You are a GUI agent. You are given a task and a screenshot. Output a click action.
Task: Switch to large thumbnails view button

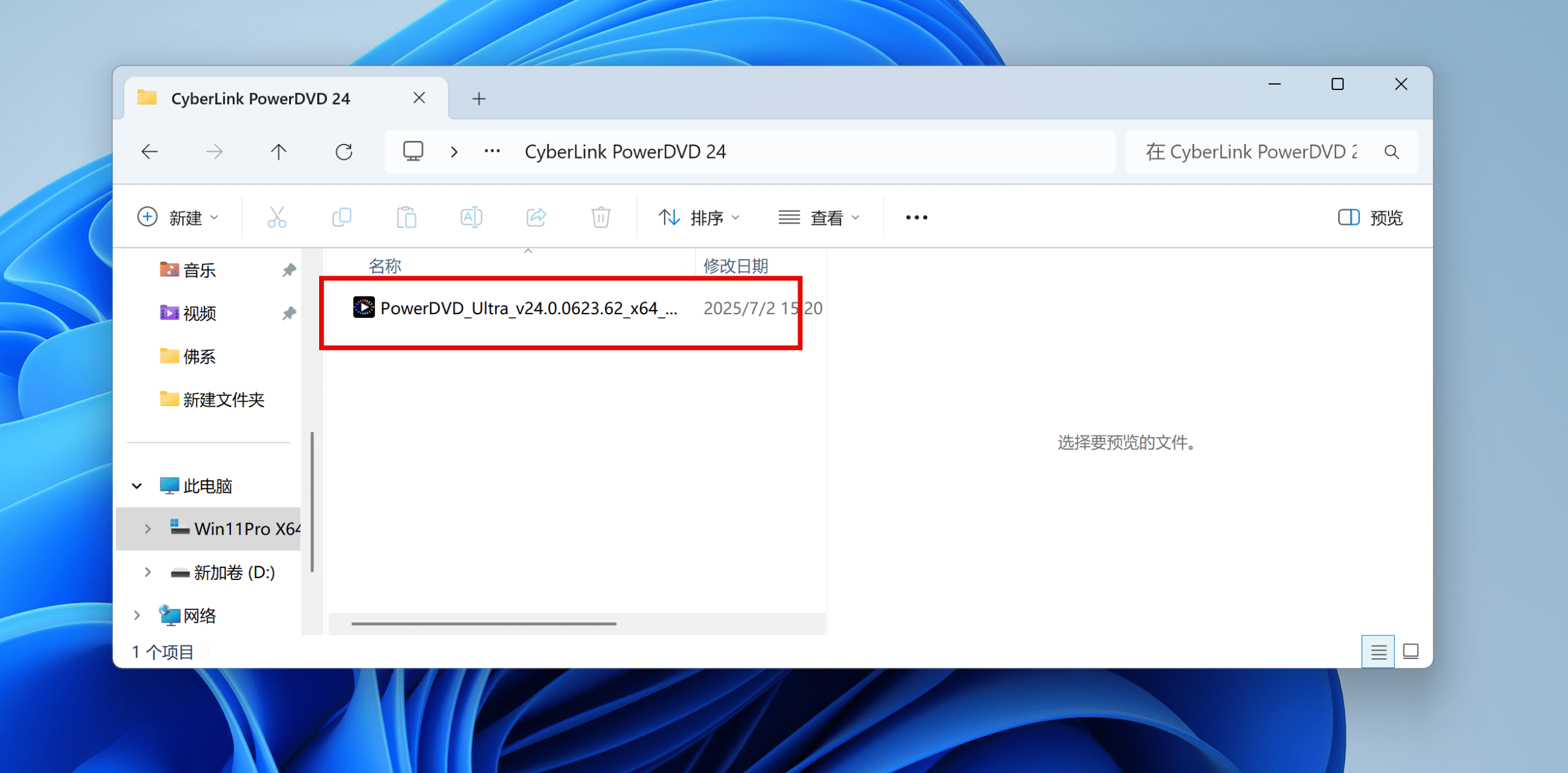(x=1411, y=651)
